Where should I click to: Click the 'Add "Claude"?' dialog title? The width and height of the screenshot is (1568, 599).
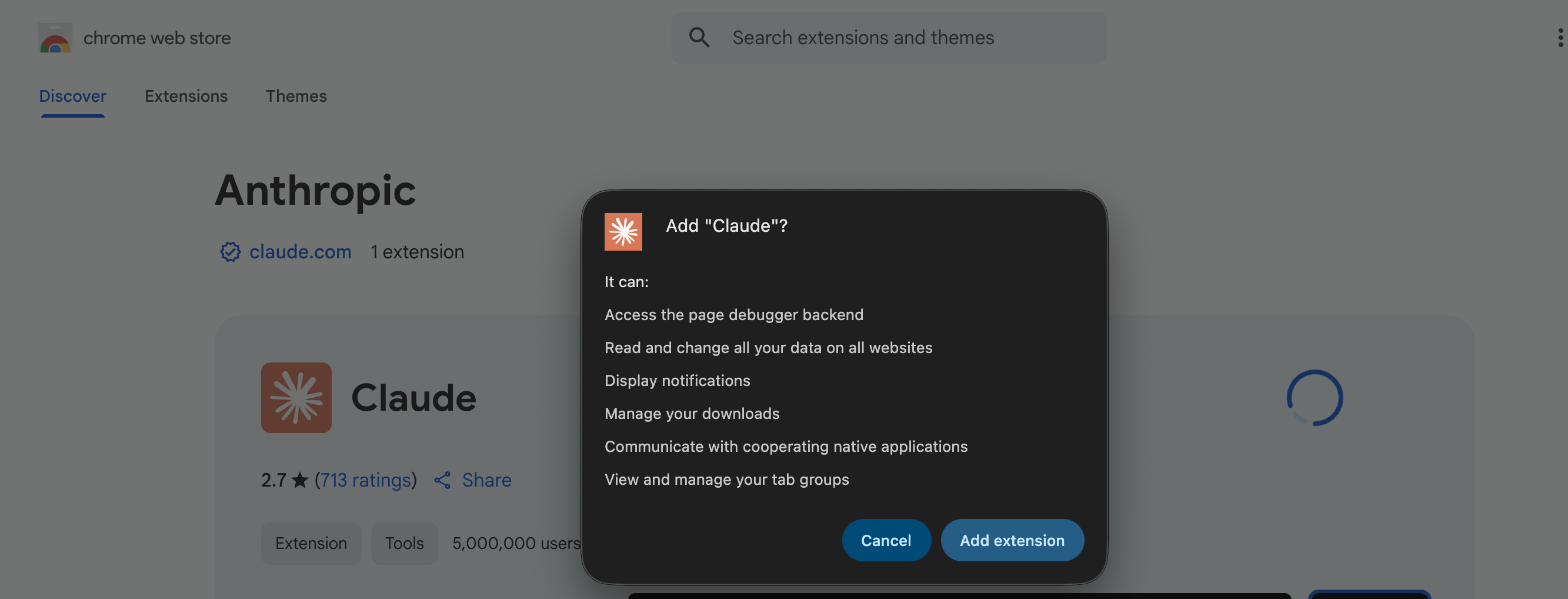pos(727,226)
